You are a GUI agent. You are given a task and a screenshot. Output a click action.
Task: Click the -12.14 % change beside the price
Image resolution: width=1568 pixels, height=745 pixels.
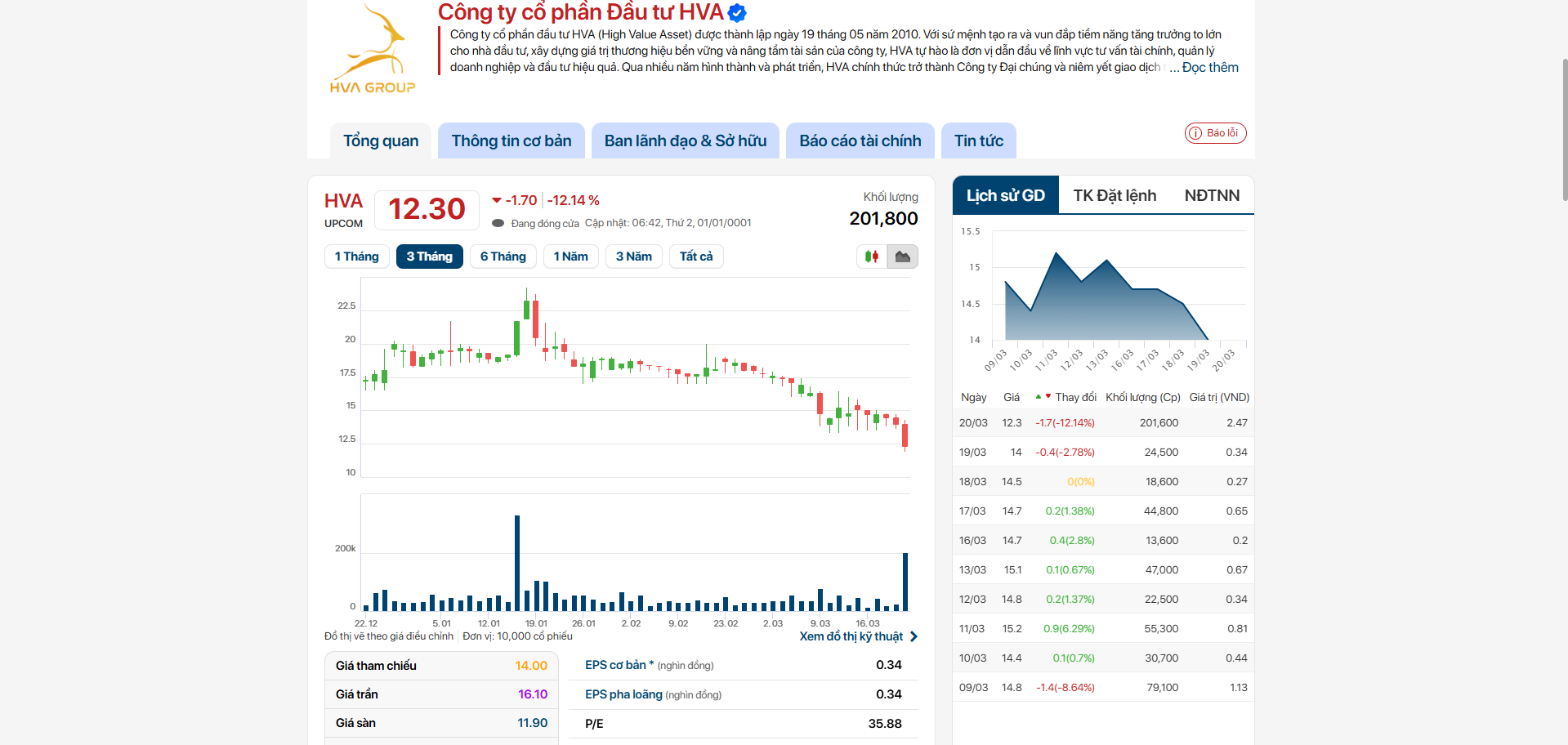pos(574,200)
